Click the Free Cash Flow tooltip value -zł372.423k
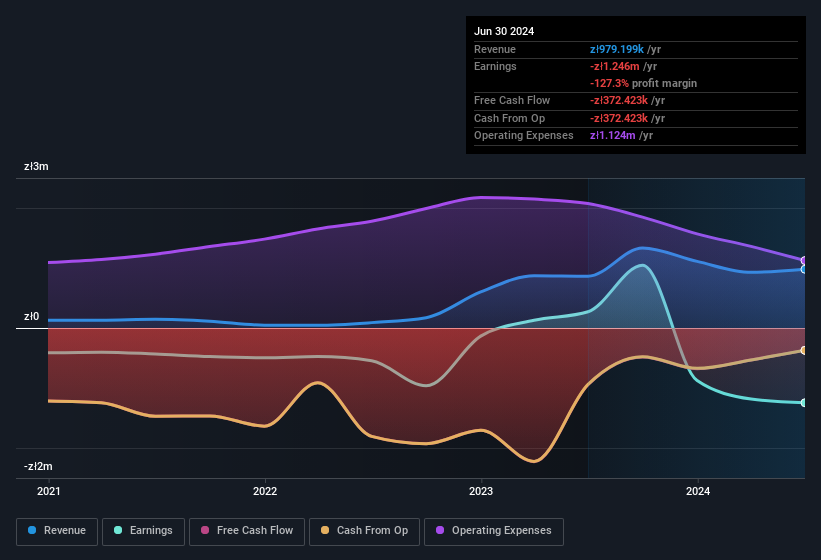821x560 pixels. [x=619, y=100]
